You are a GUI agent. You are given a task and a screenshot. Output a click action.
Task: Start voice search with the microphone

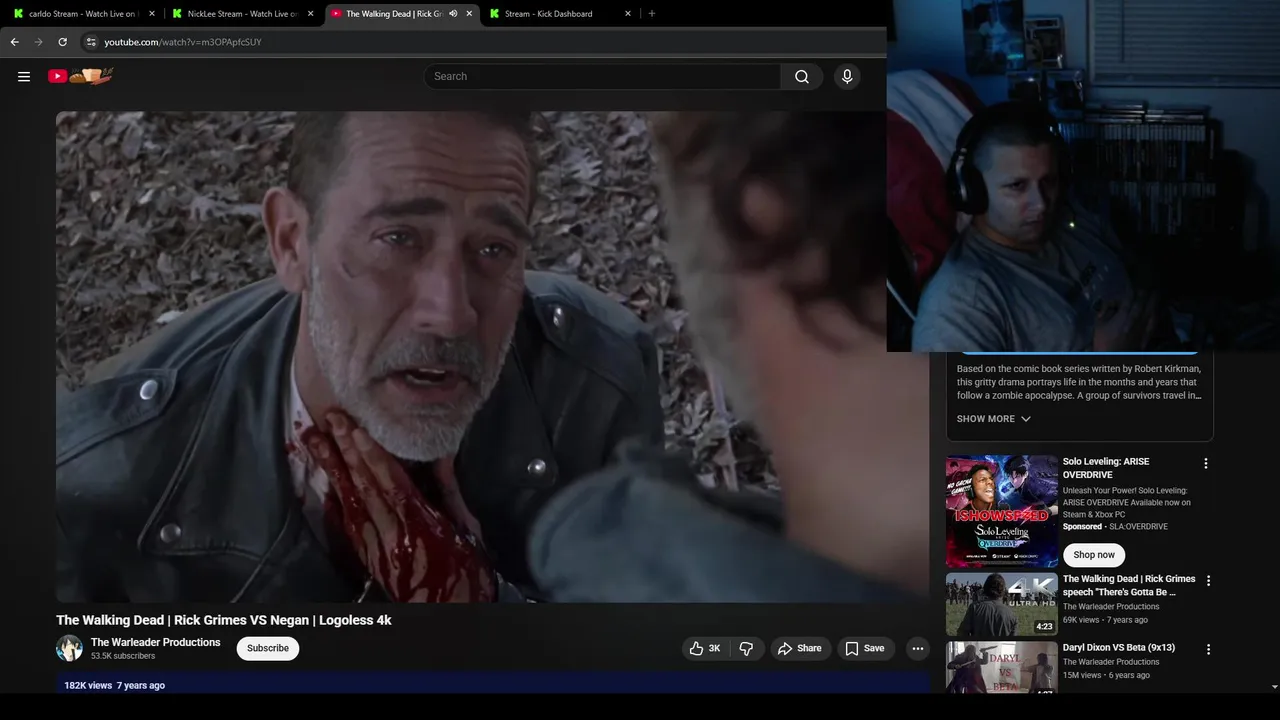pos(847,77)
